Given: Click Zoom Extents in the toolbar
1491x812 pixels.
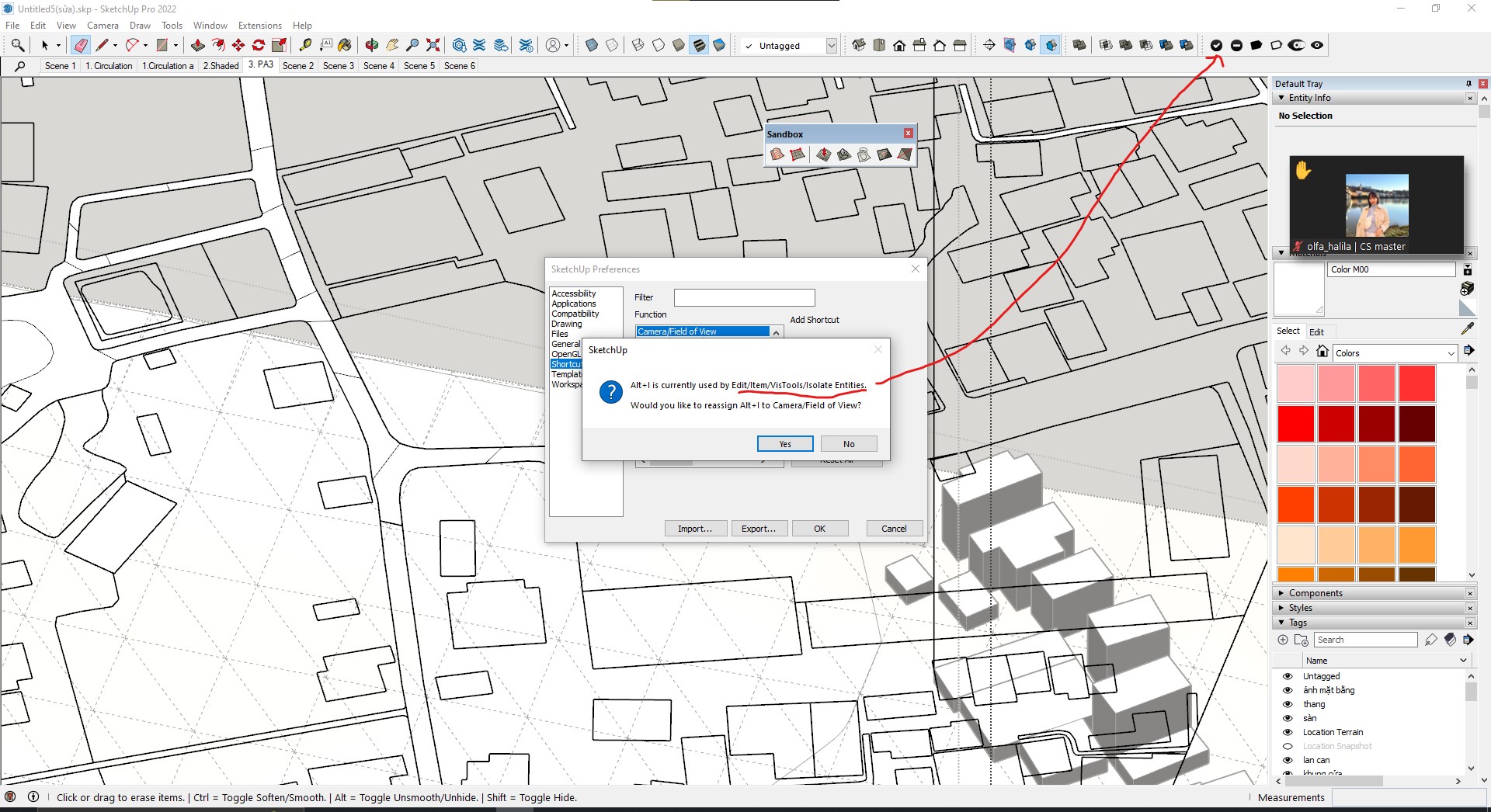Looking at the screenshot, I should coord(433,45).
